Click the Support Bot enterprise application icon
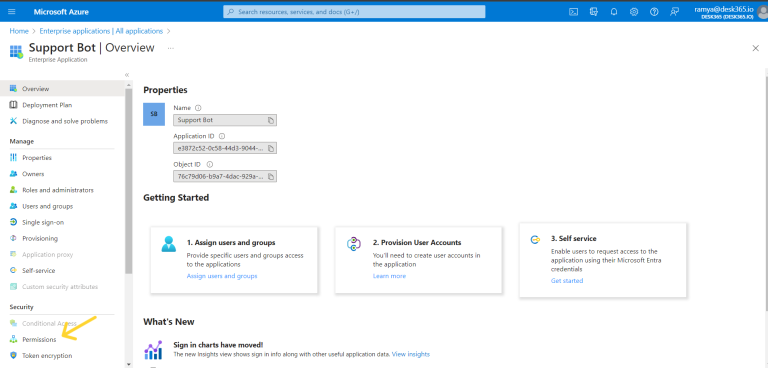The width and height of the screenshot is (768, 368). point(16,51)
